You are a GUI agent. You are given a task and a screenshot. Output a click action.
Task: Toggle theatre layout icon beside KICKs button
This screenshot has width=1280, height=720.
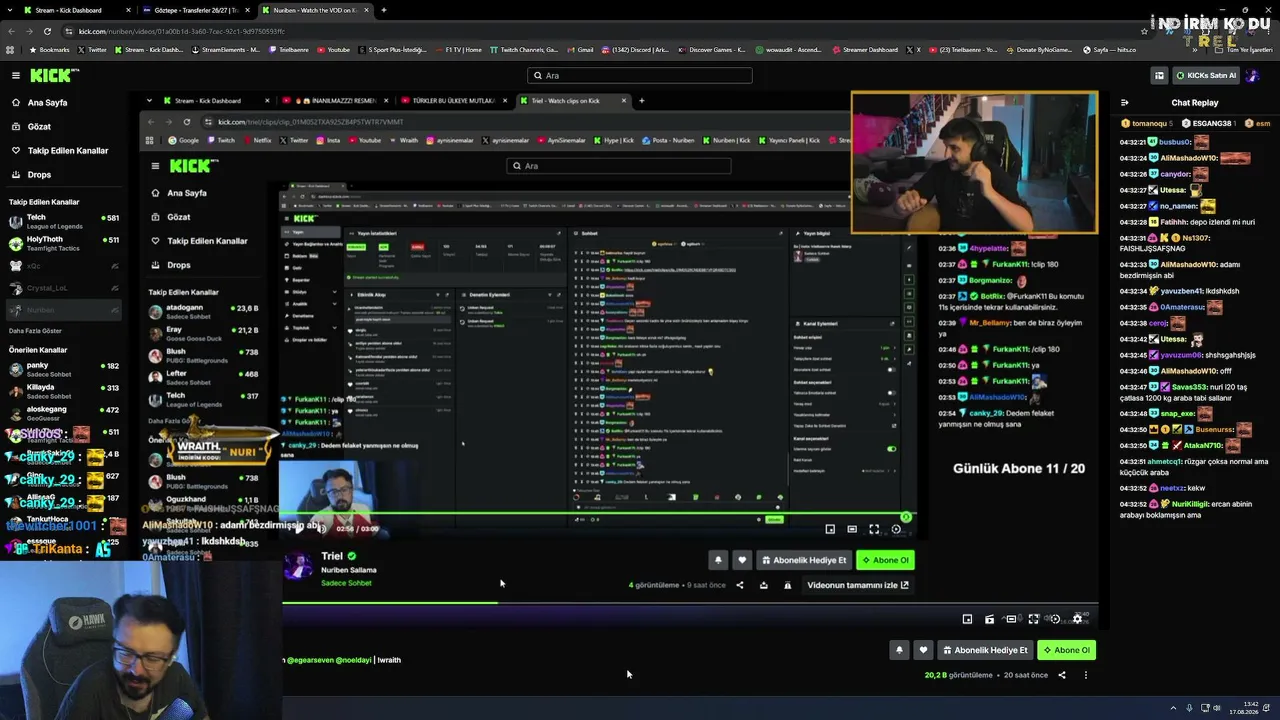coord(1159,75)
